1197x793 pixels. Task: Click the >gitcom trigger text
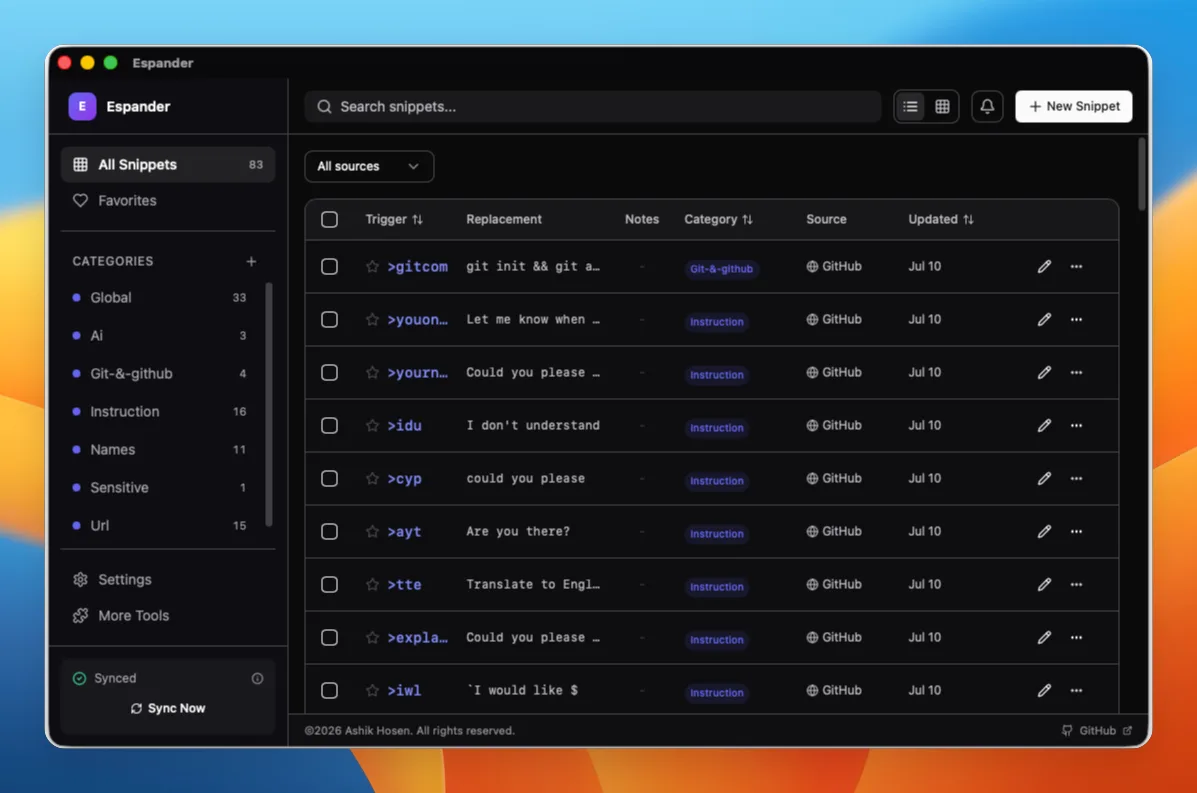pyautogui.click(x=418, y=266)
